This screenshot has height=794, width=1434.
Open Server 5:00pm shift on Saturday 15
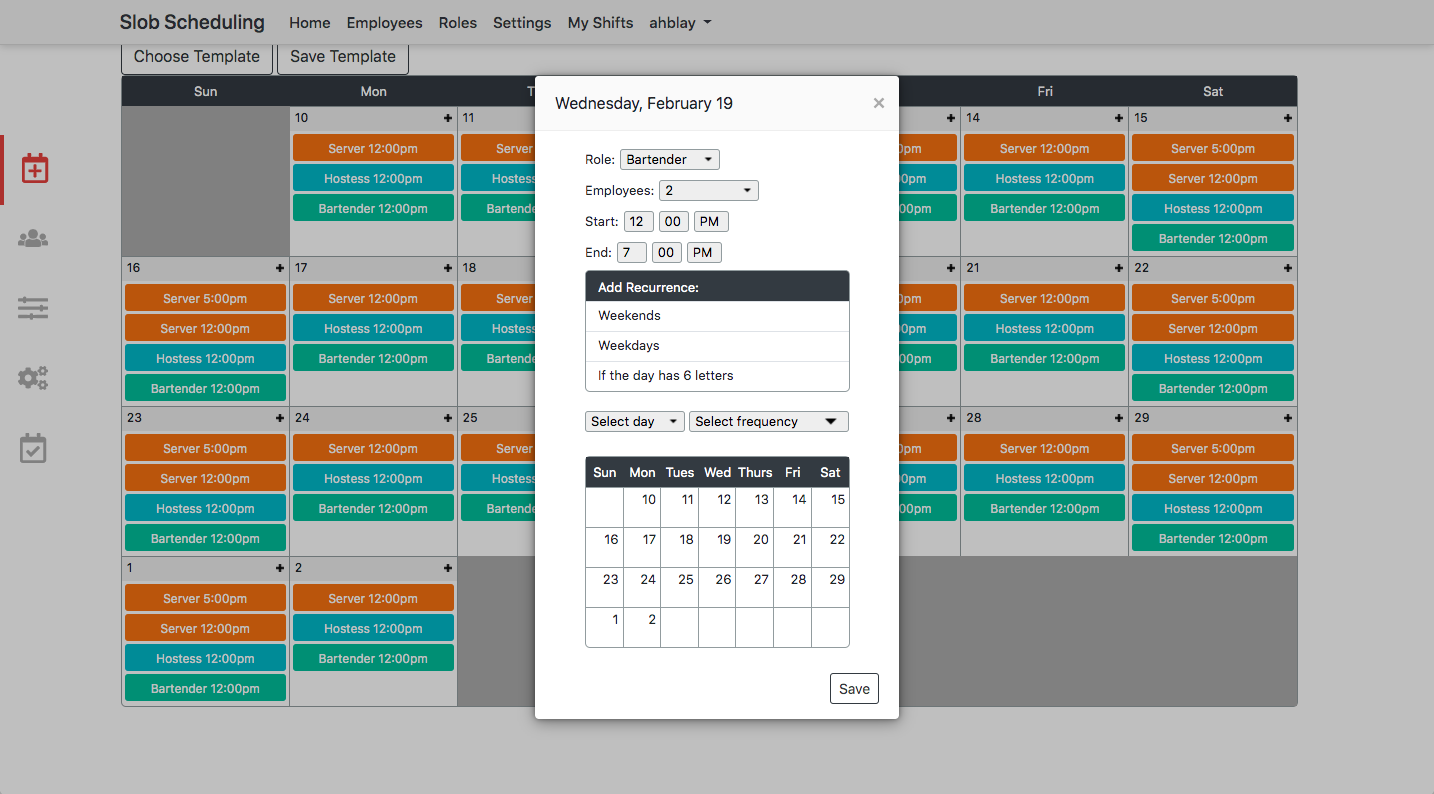tap(1213, 149)
